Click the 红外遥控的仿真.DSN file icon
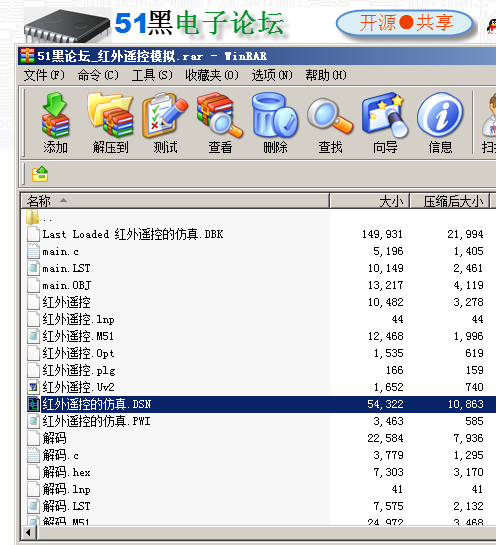The image size is (496, 545). click(33, 404)
